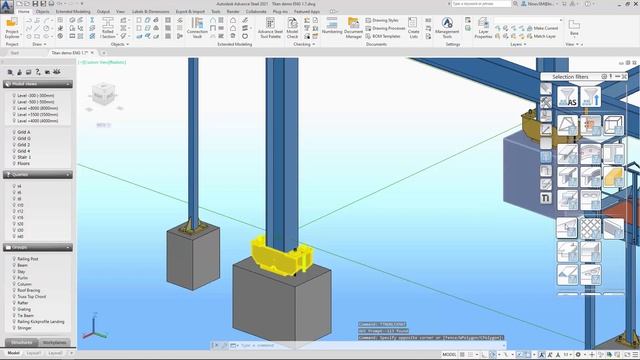Click the AS funnel selection filter icon
Image resolution: width=640 pixels, height=360 pixels.
[x=567, y=97]
